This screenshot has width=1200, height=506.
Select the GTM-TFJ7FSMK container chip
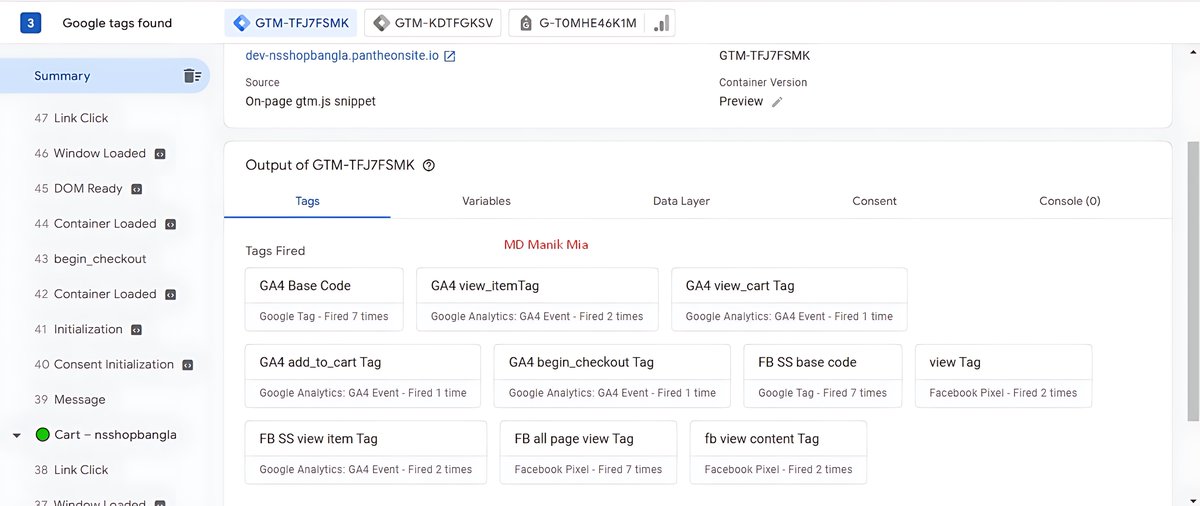click(x=290, y=23)
